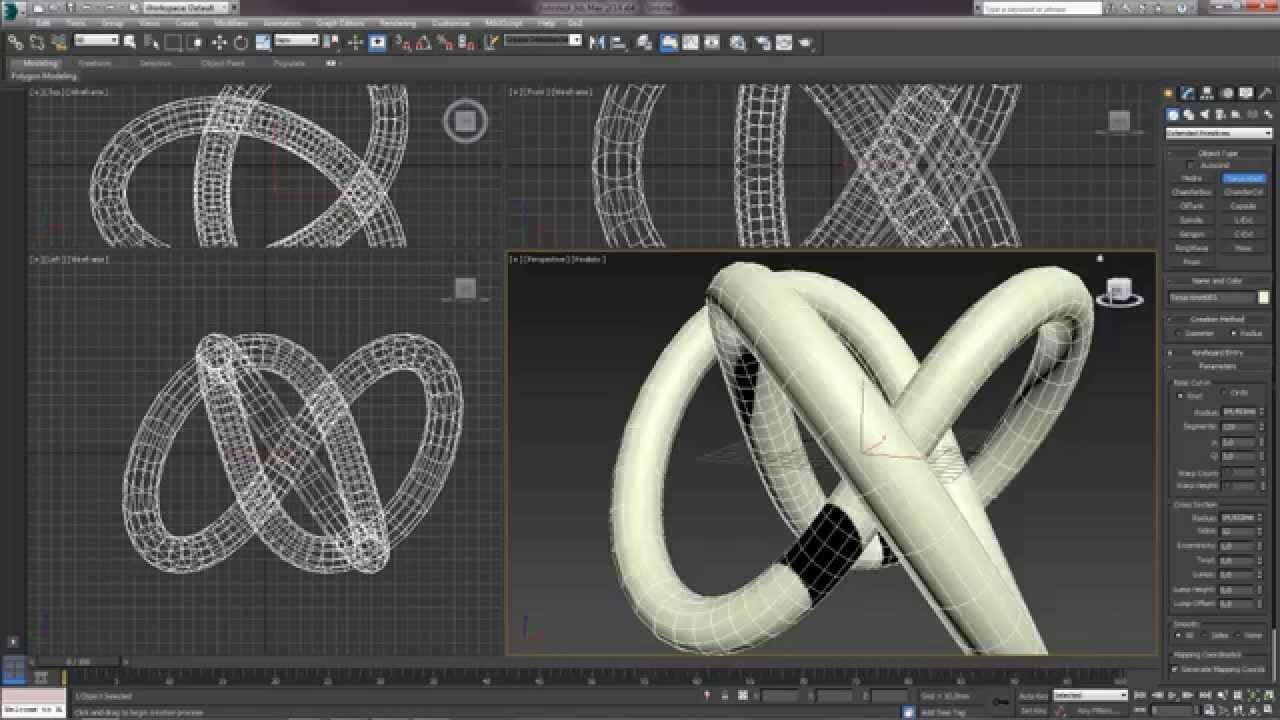Pick the Rectangular Selection Region tool
1280x720 pixels.
click(173, 42)
